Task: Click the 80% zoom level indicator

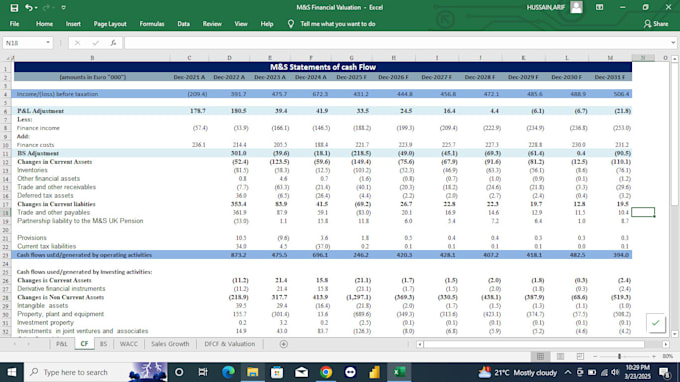Action: (667, 356)
